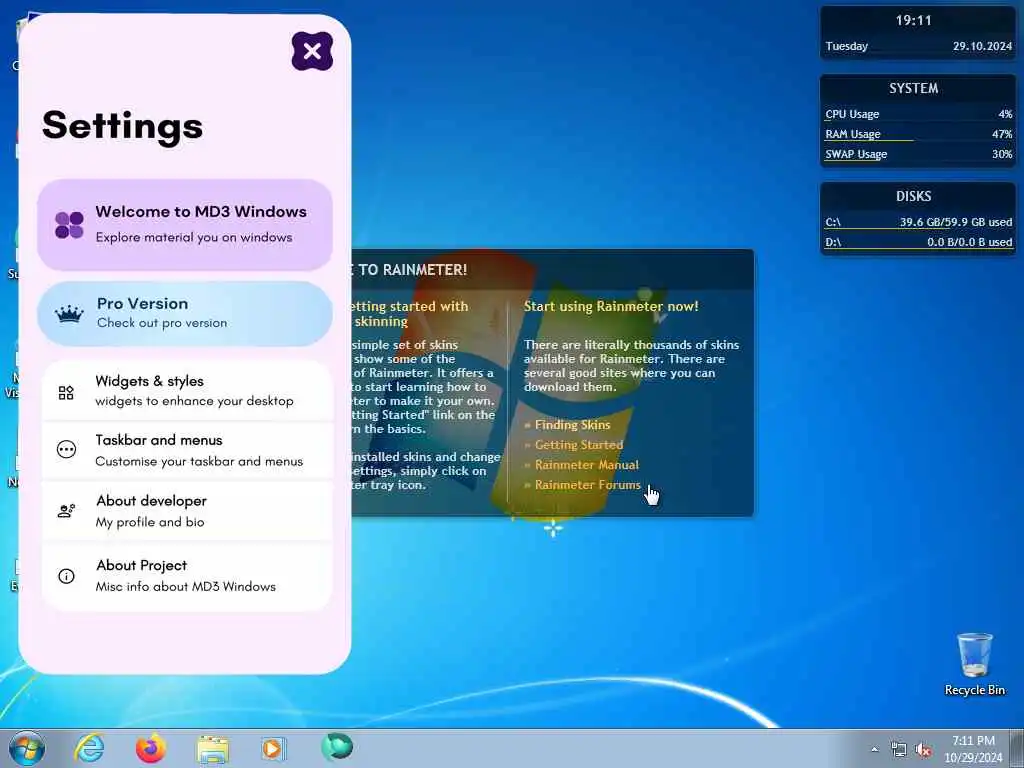Click the three-dot circle Taskbar icon
The height and width of the screenshot is (768, 1024).
click(x=66, y=449)
